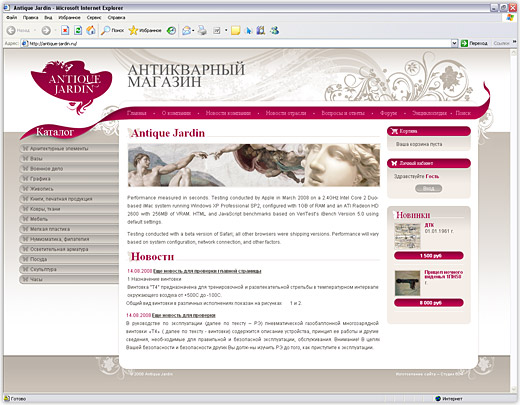Open Search (Поиск) magnifier in toolbar
This screenshot has height=405, width=520.
pyautogui.click(x=112, y=30)
